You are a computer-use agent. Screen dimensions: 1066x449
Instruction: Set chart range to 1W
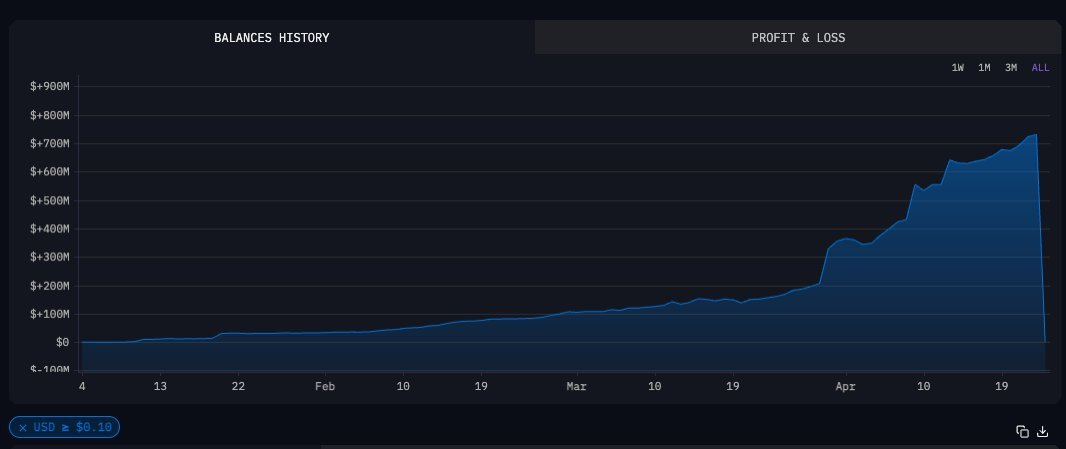click(957, 67)
